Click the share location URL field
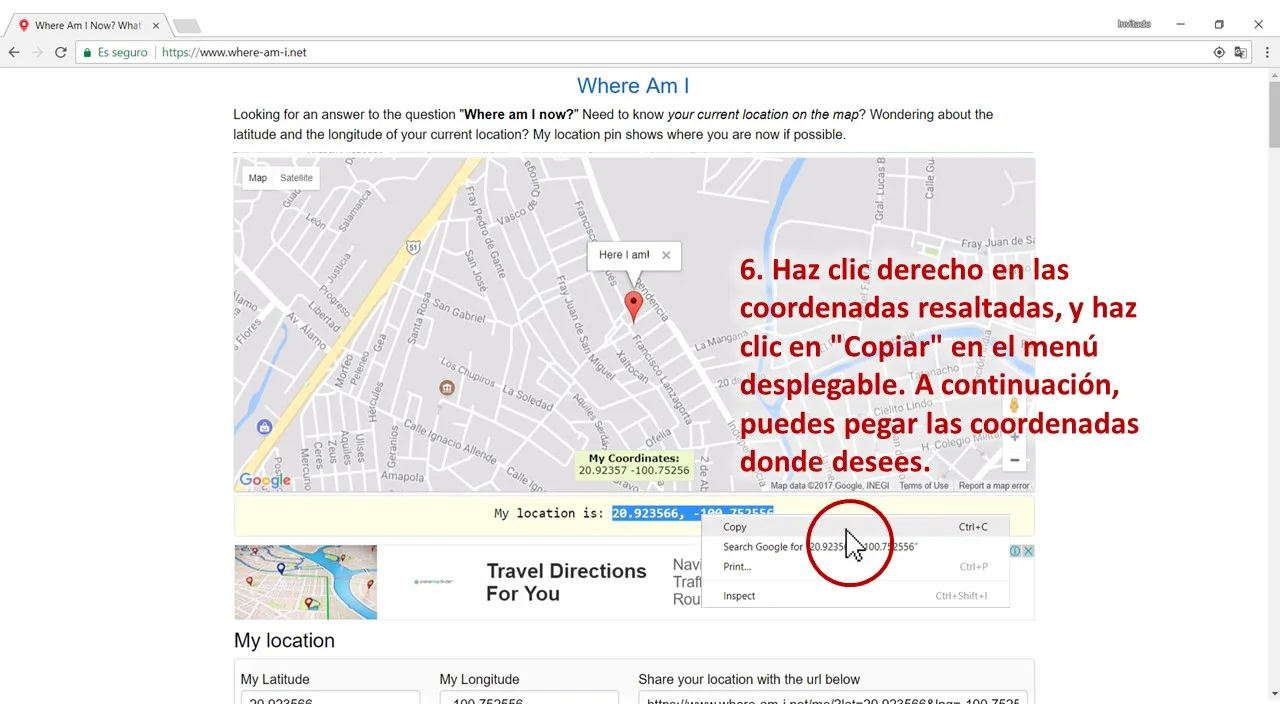1280x720 pixels. click(x=833, y=698)
